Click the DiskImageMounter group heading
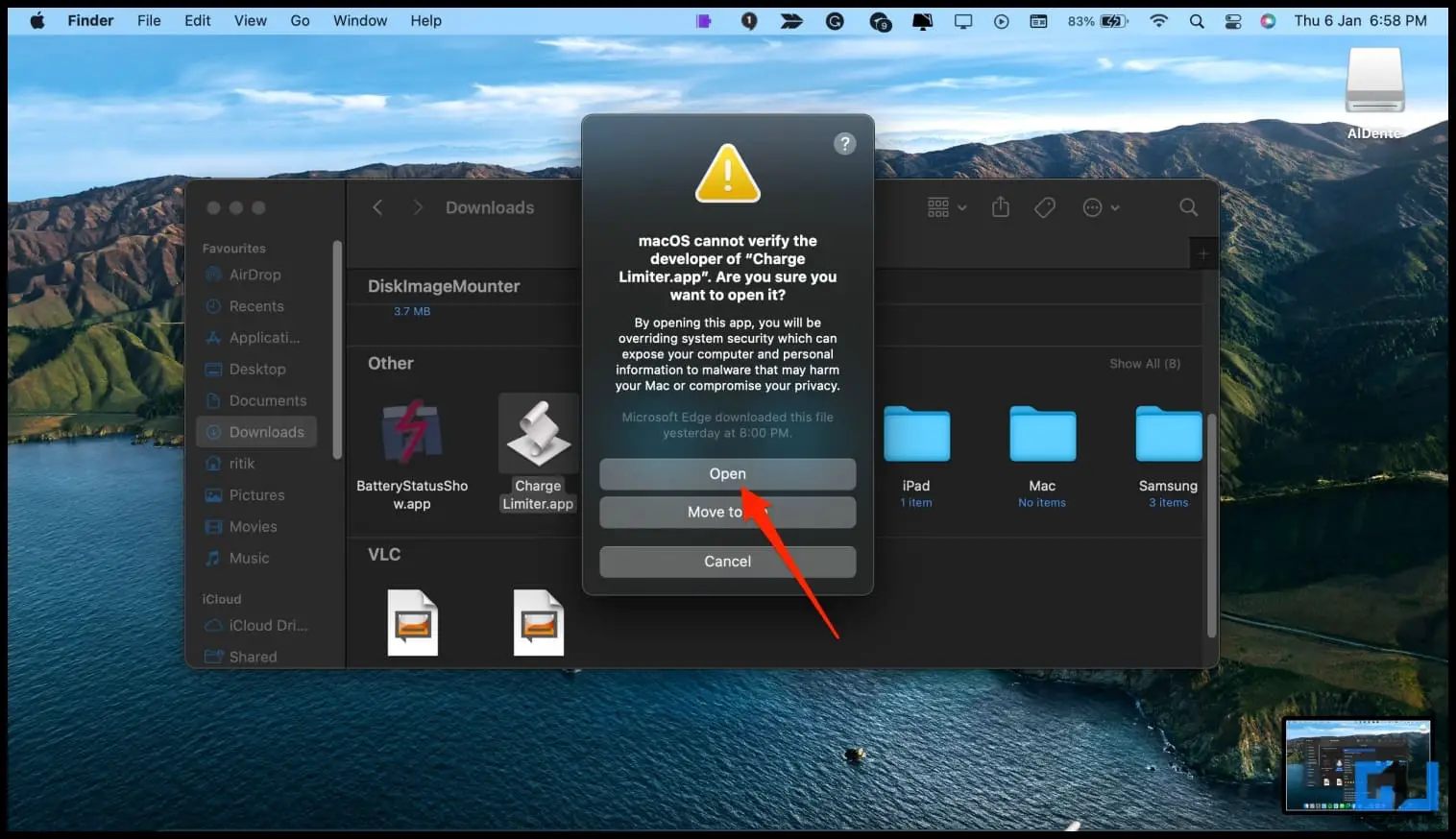The height and width of the screenshot is (839, 1456). tap(444, 286)
